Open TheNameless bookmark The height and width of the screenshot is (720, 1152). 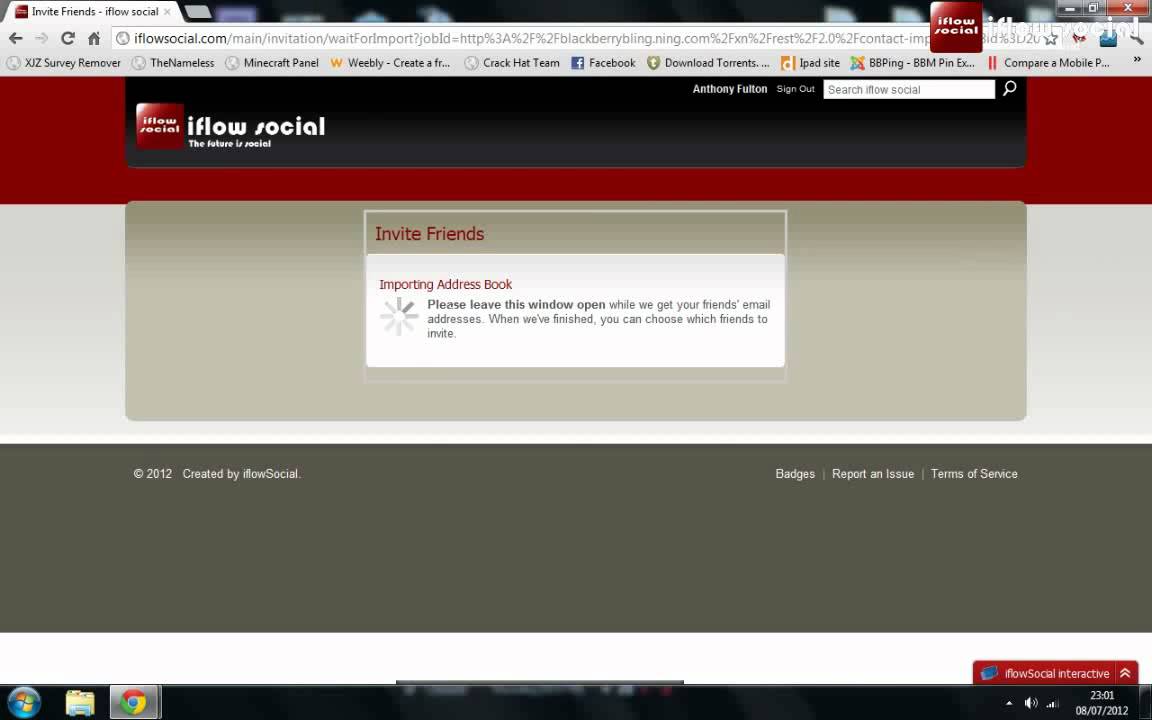[x=173, y=63]
